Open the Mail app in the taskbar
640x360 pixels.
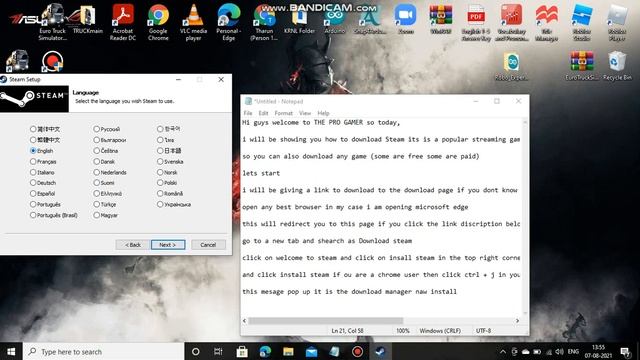coord(311,351)
